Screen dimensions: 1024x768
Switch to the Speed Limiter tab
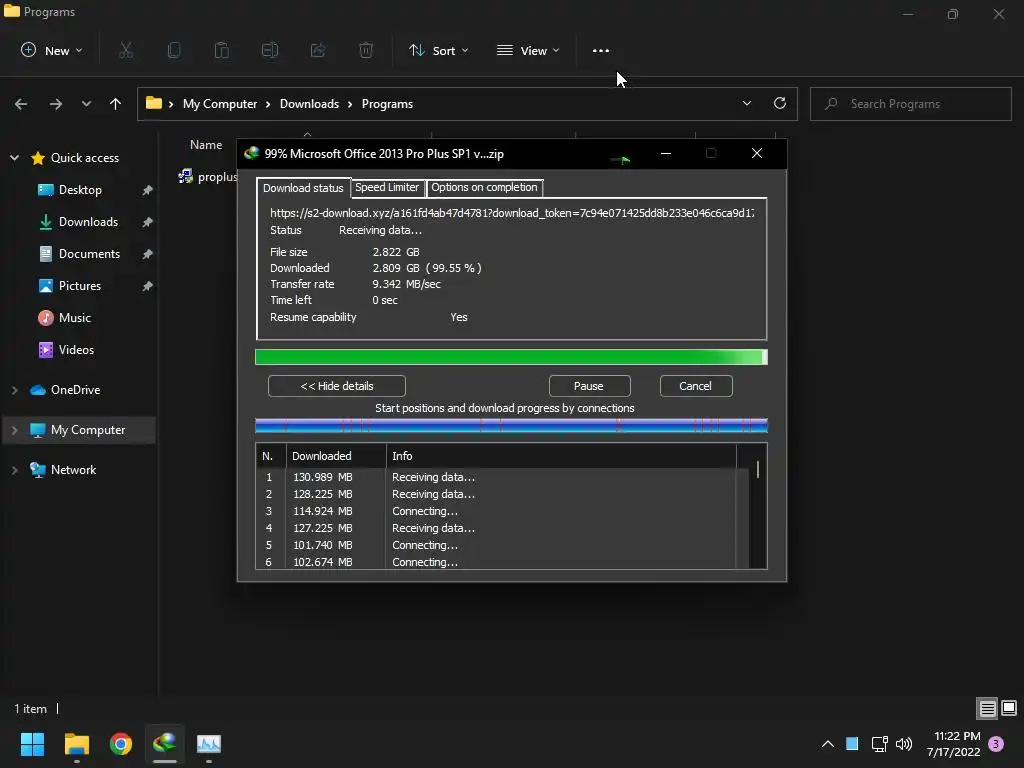[x=387, y=187]
